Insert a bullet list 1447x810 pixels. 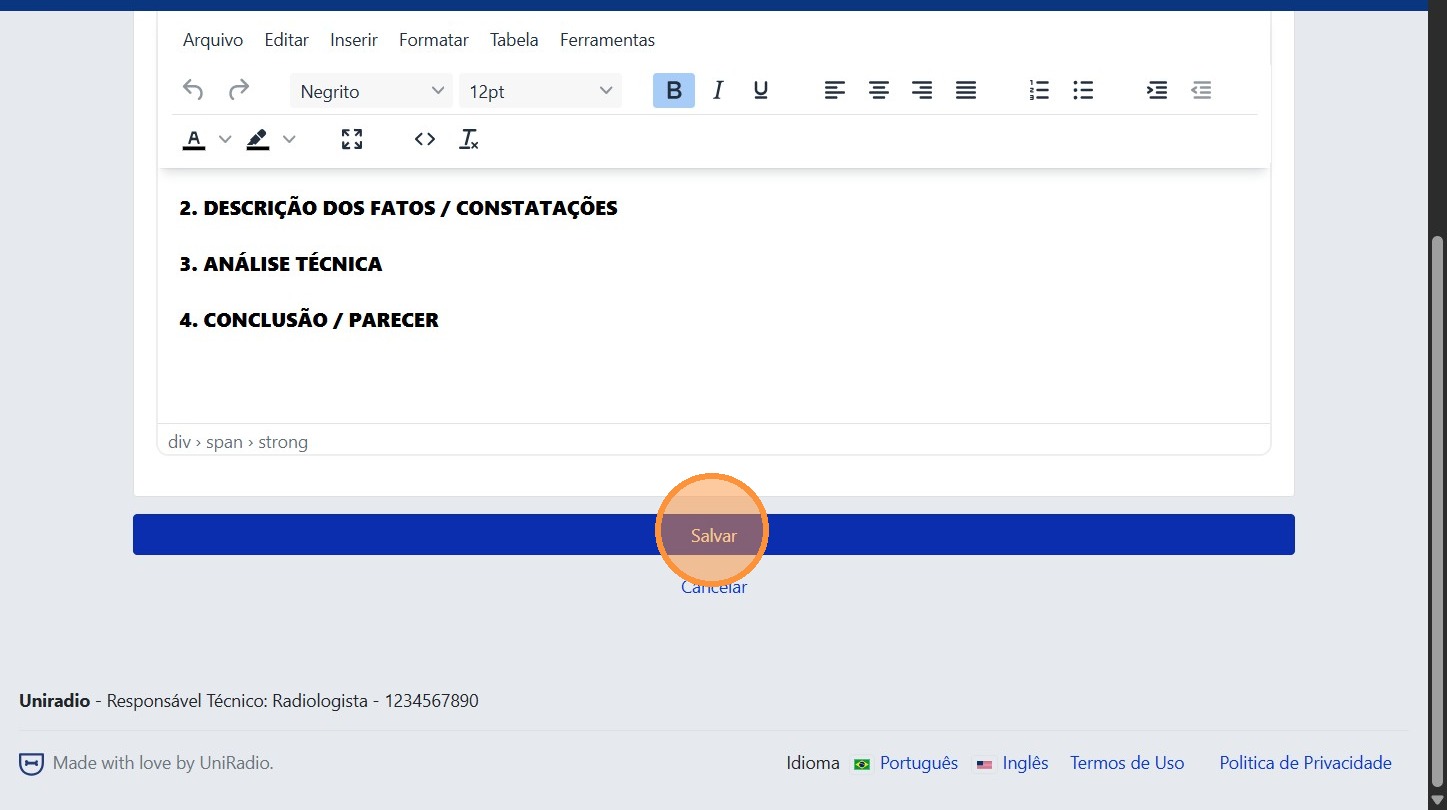coord(1083,91)
